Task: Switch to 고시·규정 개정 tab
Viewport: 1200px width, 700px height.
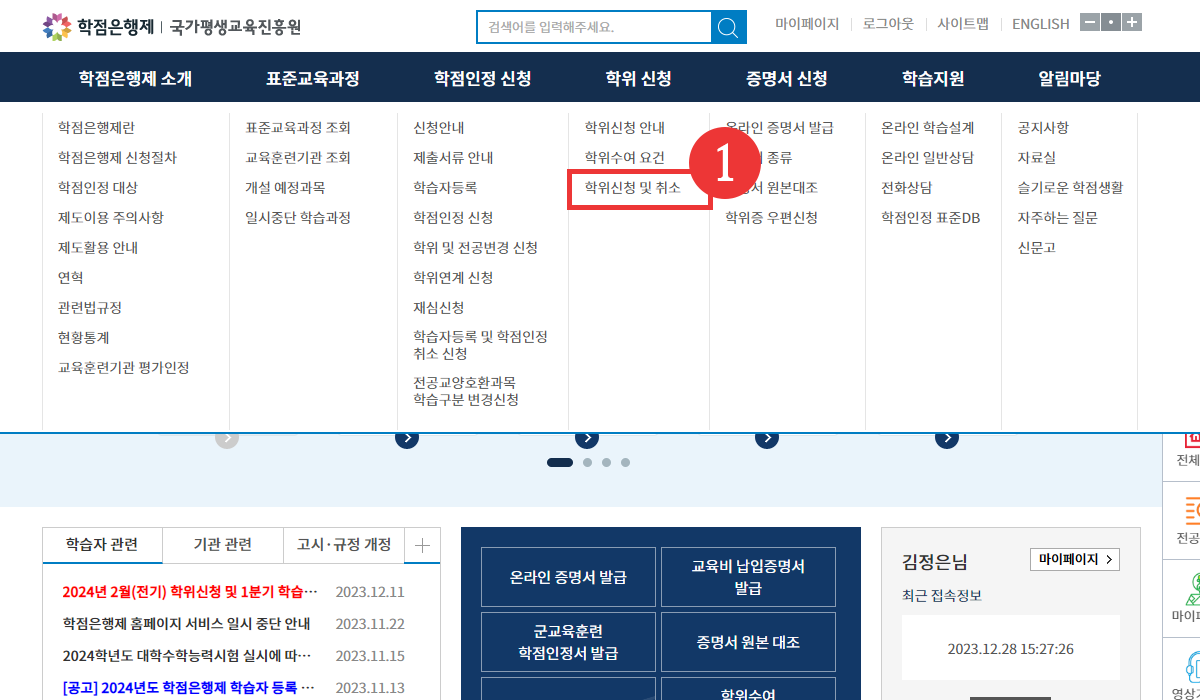Action: (344, 545)
